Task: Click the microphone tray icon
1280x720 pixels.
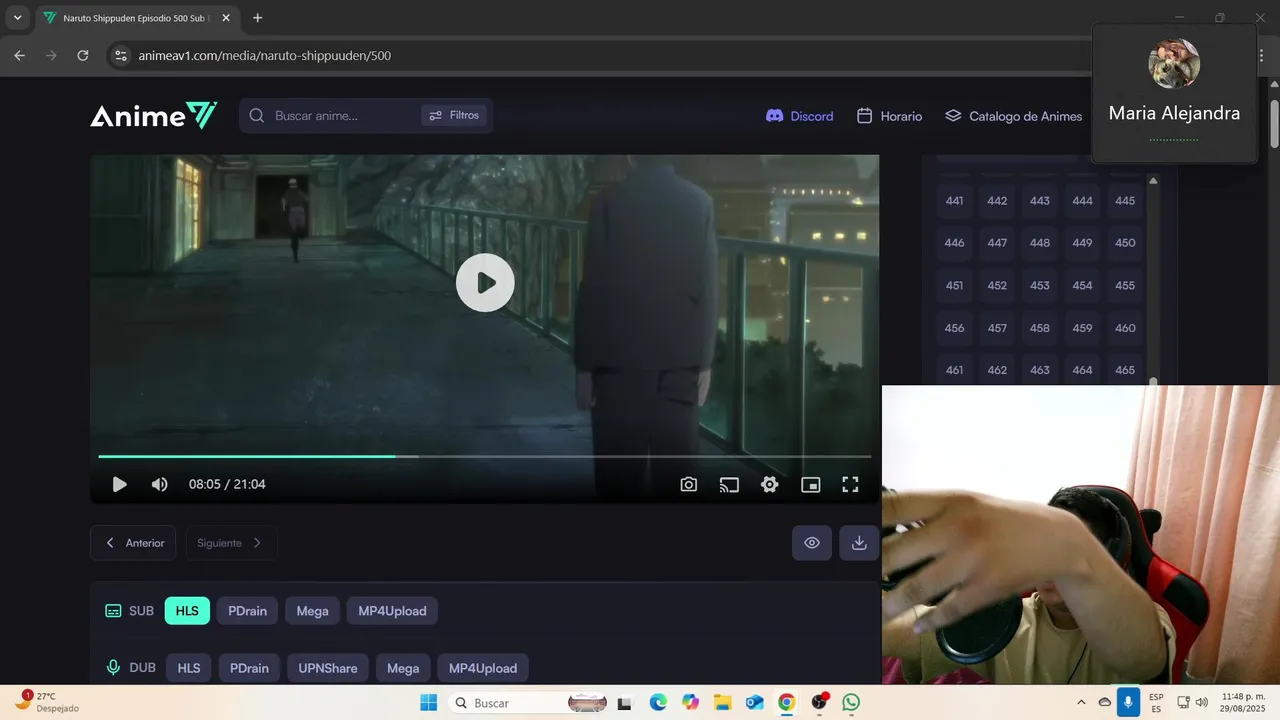Action: tap(1128, 703)
